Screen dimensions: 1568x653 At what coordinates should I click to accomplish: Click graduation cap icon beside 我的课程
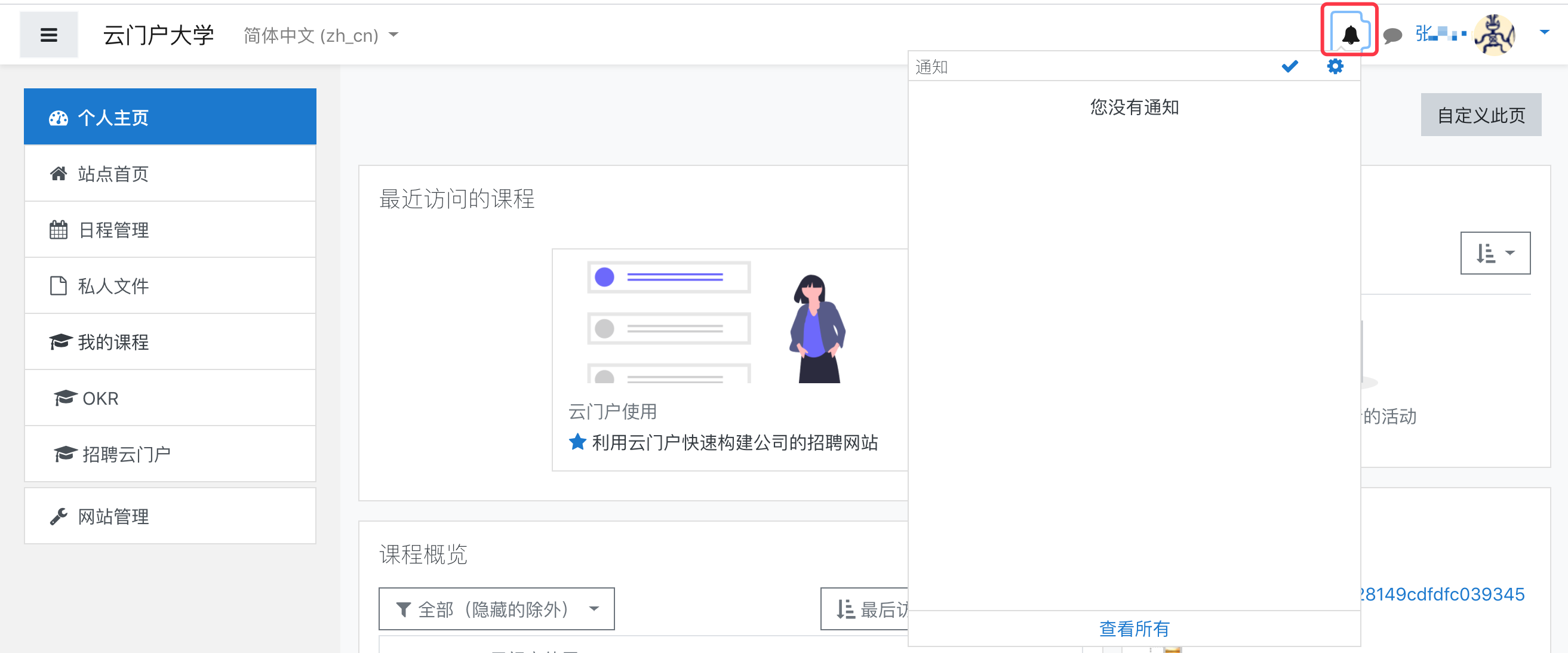tap(61, 341)
